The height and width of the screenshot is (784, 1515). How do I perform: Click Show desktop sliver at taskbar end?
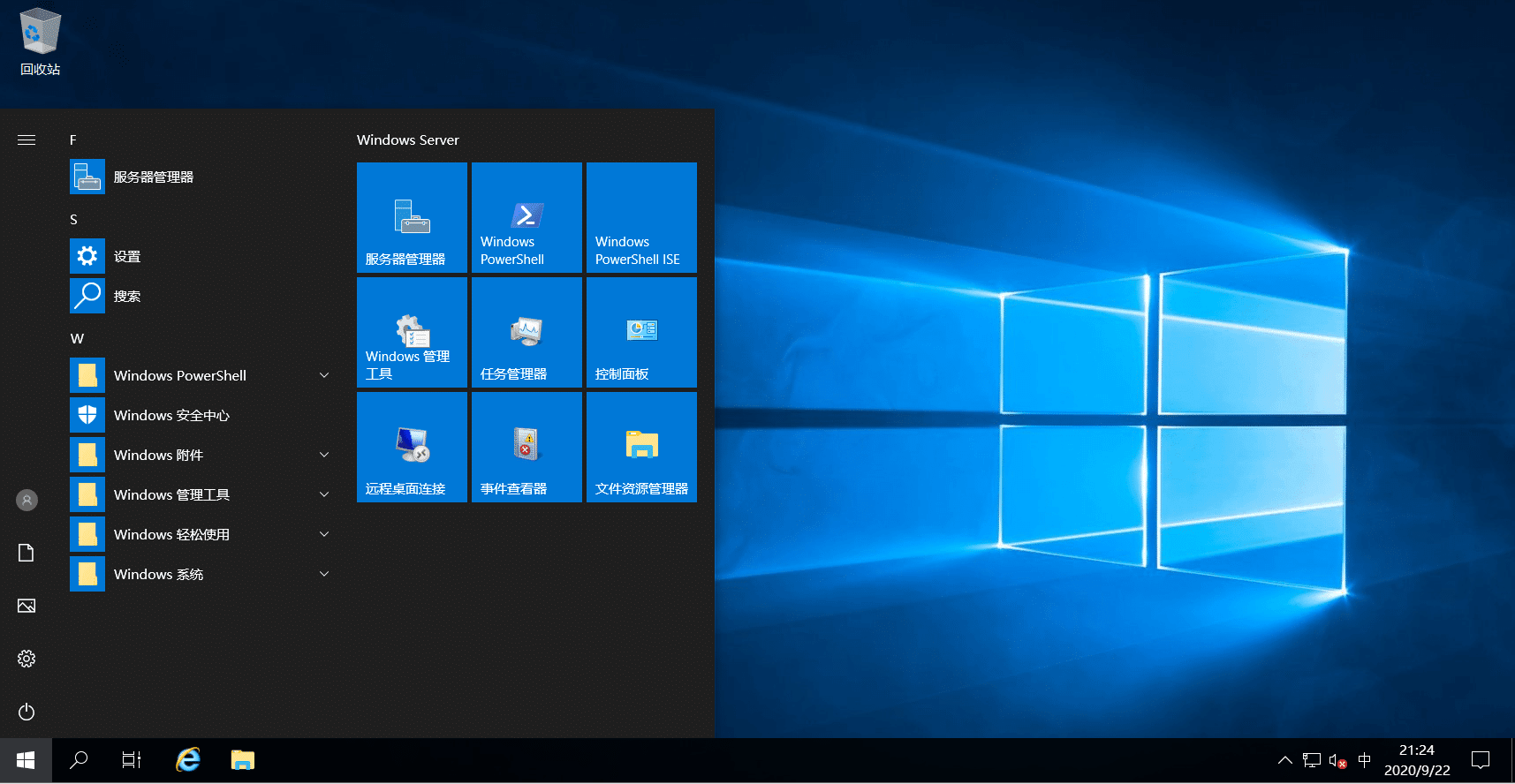tap(1511, 760)
